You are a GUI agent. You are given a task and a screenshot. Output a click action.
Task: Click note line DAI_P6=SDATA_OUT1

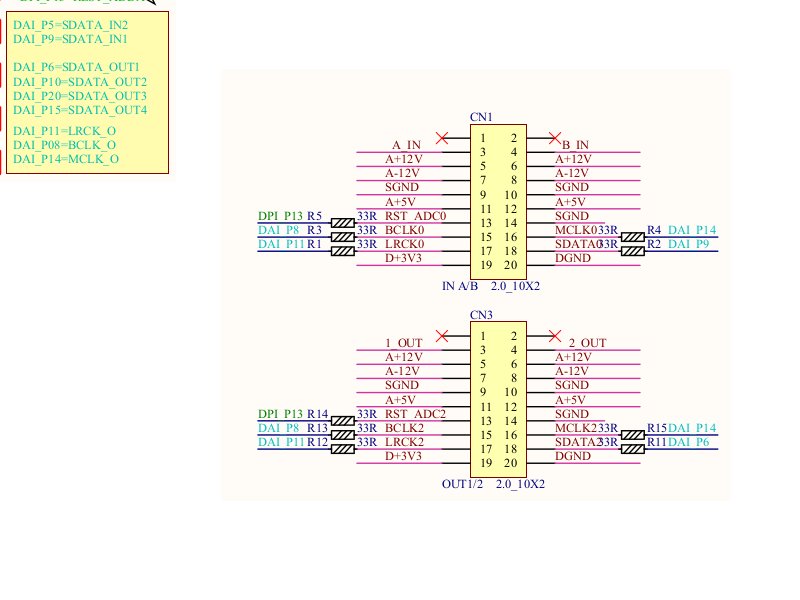pyautogui.click(x=77, y=67)
